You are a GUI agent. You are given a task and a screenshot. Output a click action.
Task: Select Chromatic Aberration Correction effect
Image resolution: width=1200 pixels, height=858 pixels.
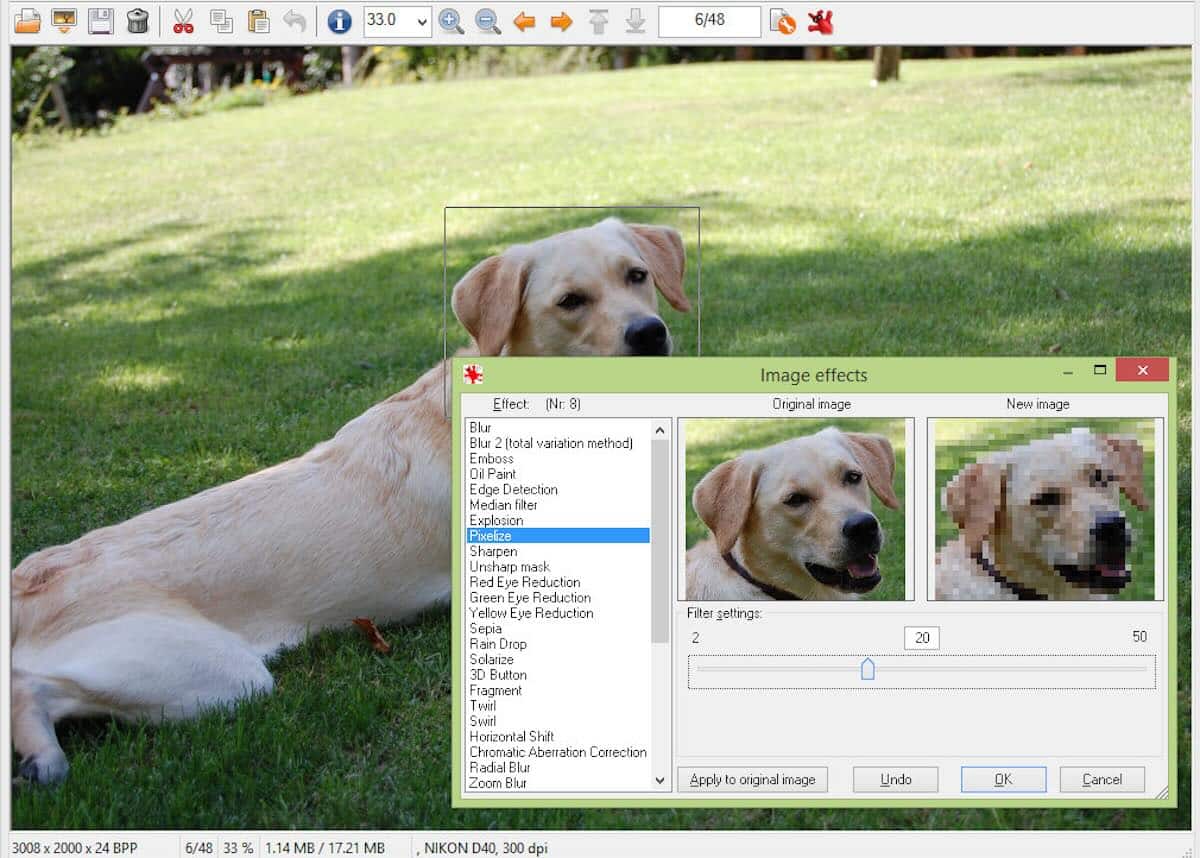coord(558,752)
